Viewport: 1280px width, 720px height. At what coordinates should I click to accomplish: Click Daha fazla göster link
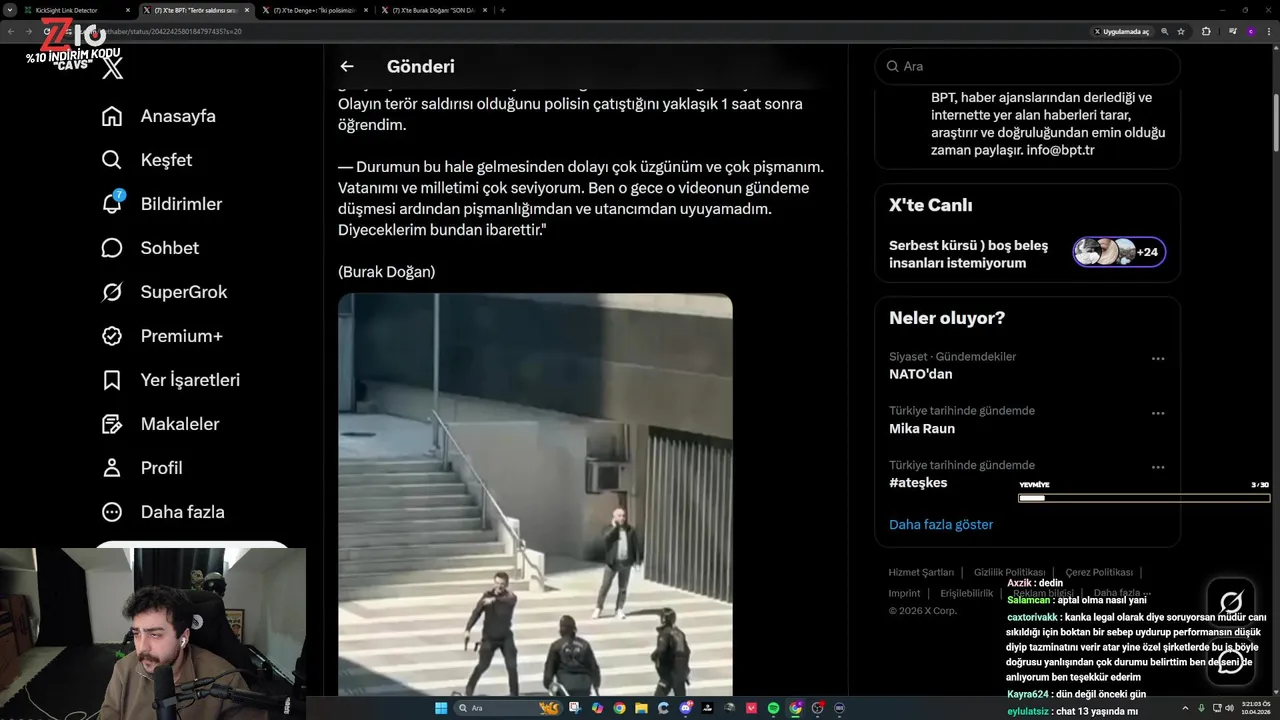tap(941, 524)
